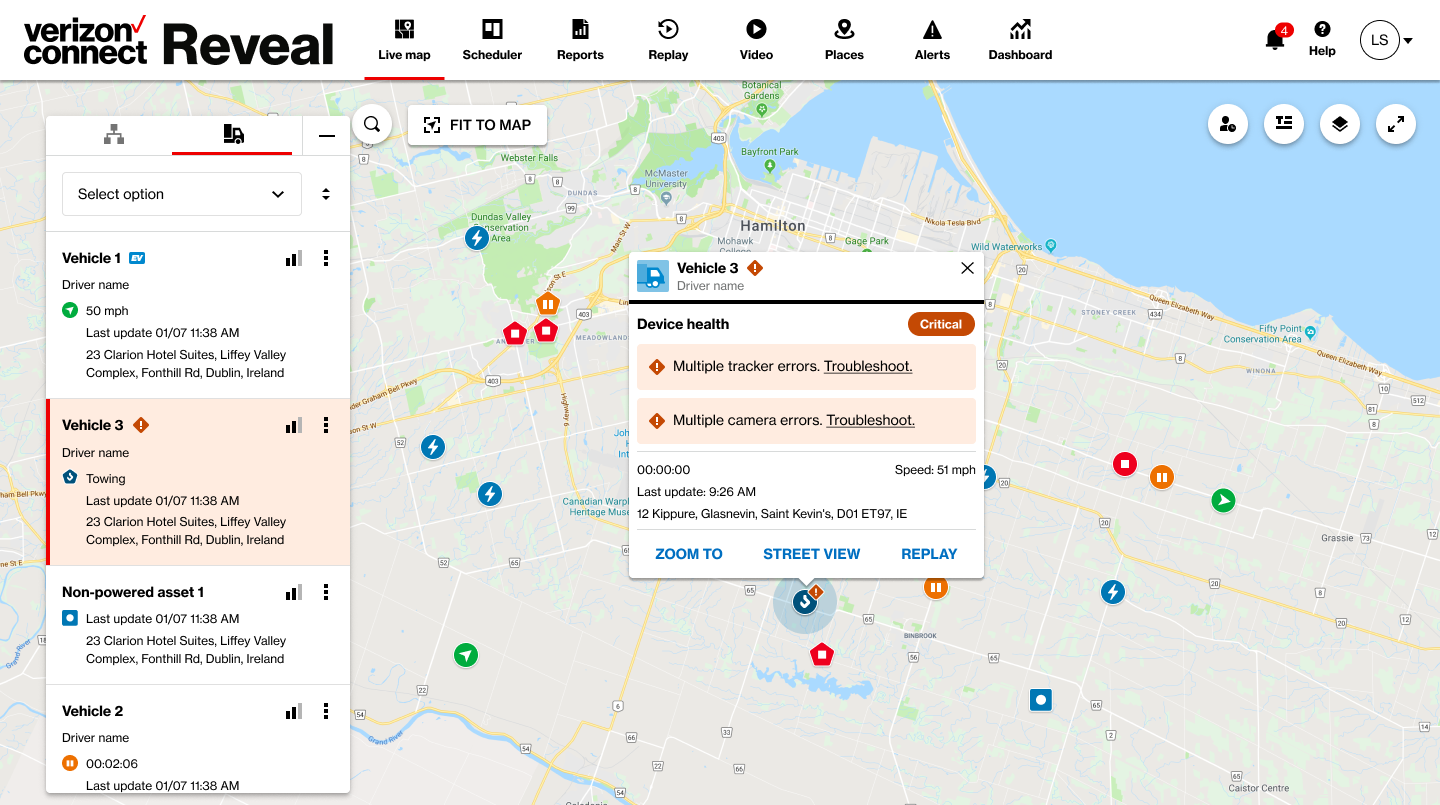Select the blue non-powered asset square marker
The width and height of the screenshot is (1440, 805).
[x=1041, y=700]
